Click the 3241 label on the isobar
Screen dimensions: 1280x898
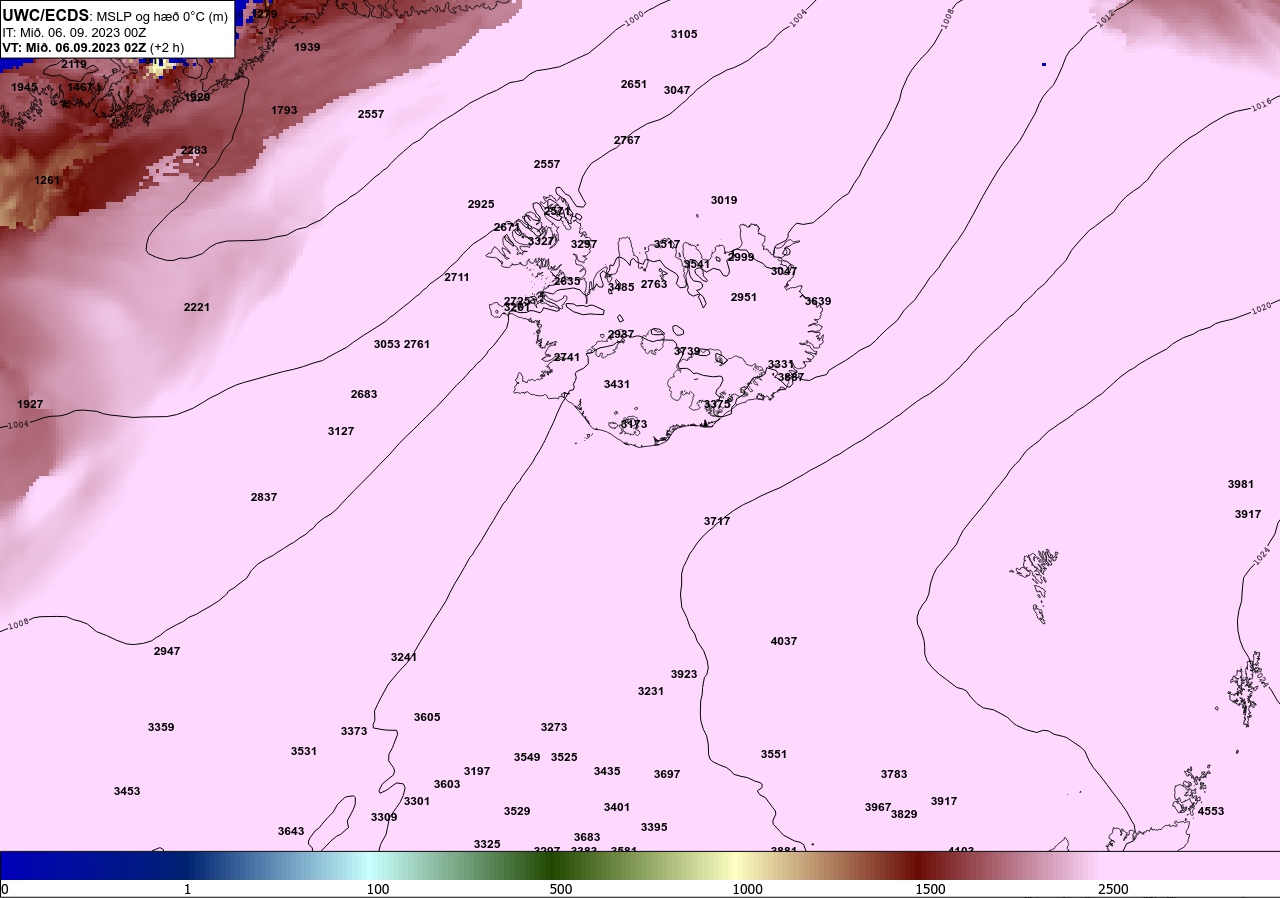(x=404, y=657)
